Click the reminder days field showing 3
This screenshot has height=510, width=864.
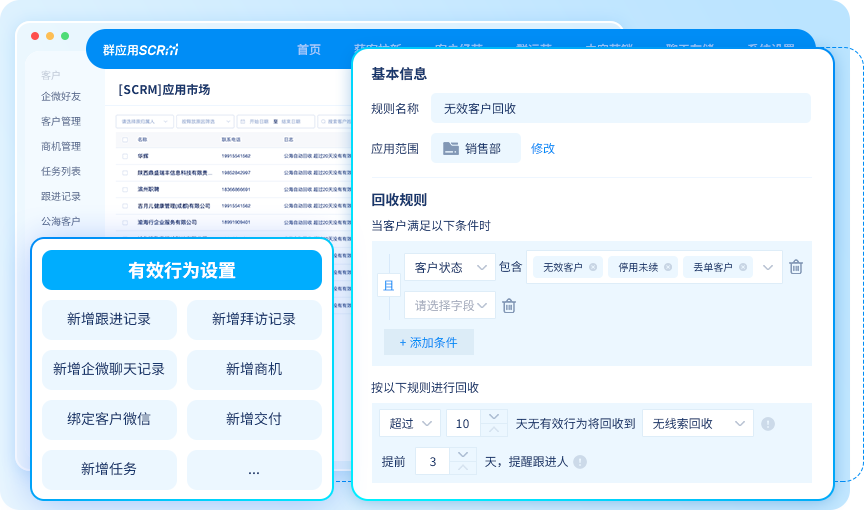[433, 462]
